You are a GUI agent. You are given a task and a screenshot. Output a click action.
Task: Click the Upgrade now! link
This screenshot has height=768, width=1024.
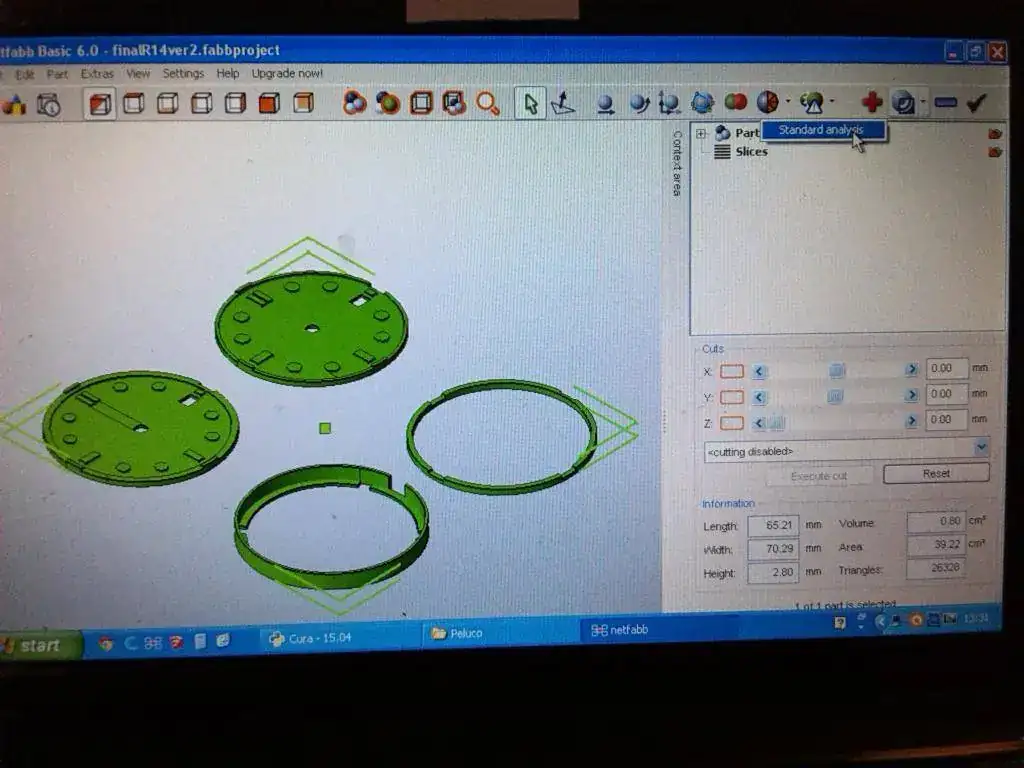point(287,74)
